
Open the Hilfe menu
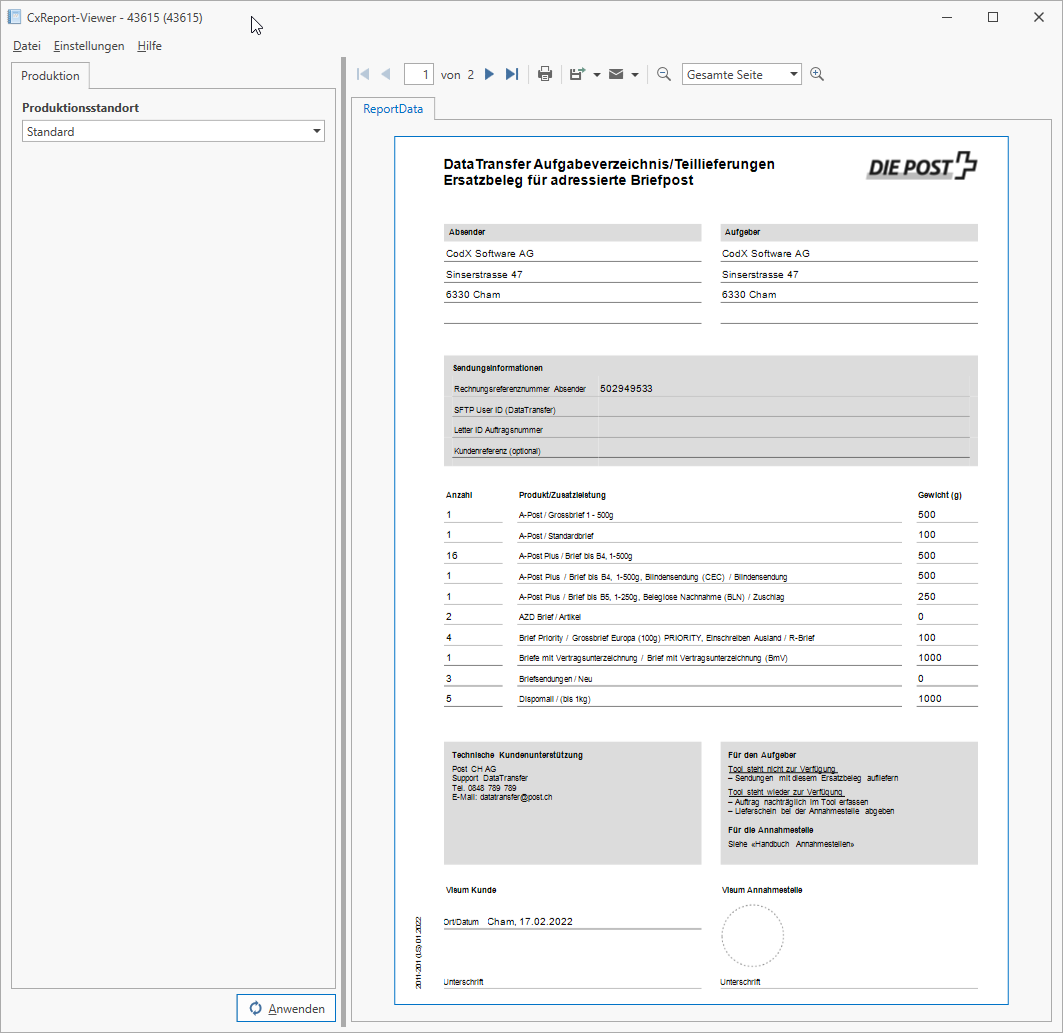coord(149,46)
